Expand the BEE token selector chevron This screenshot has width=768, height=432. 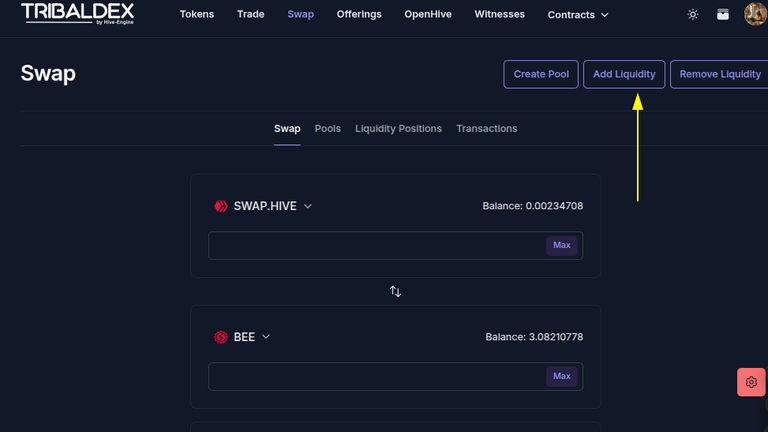click(266, 337)
